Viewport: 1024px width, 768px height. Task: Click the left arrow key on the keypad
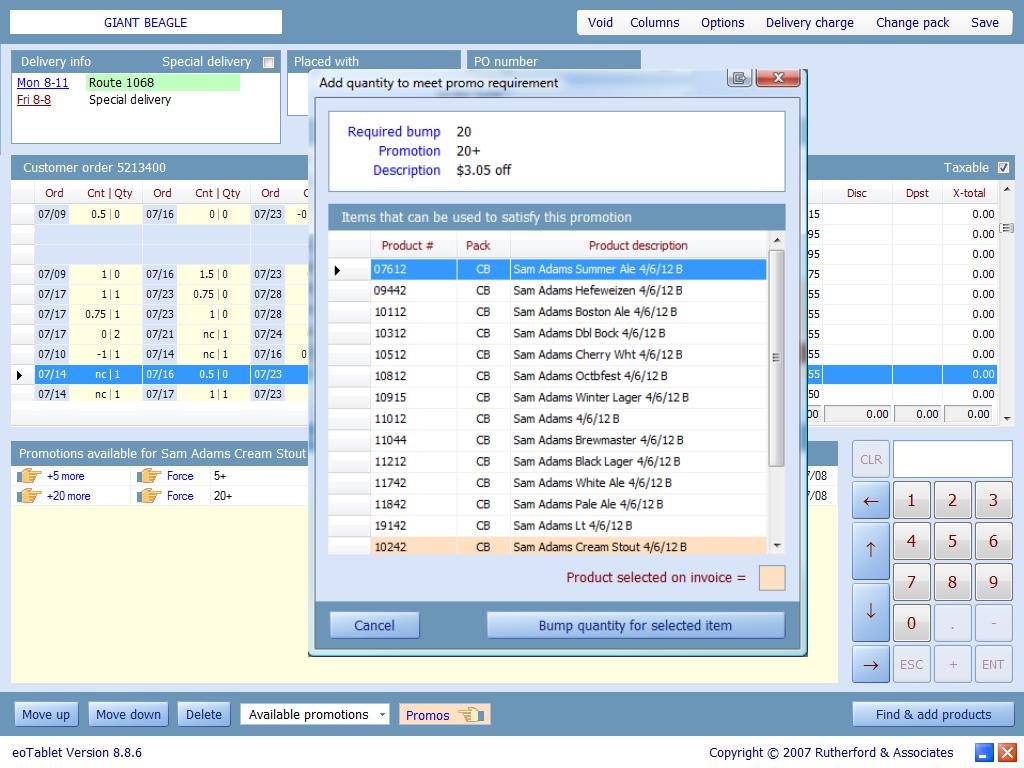click(871, 501)
